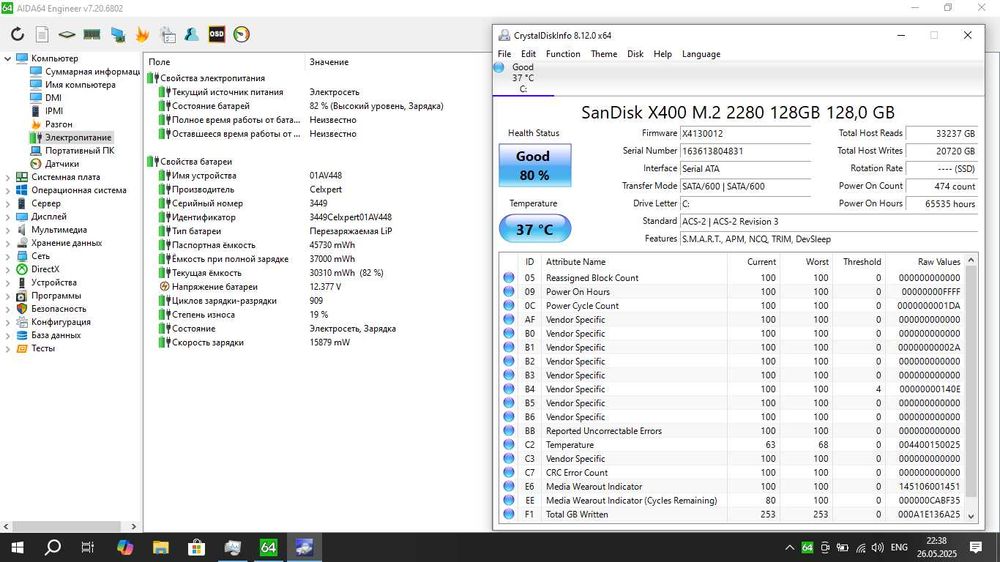Click the status orb for CRC Error Count

tap(508, 472)
